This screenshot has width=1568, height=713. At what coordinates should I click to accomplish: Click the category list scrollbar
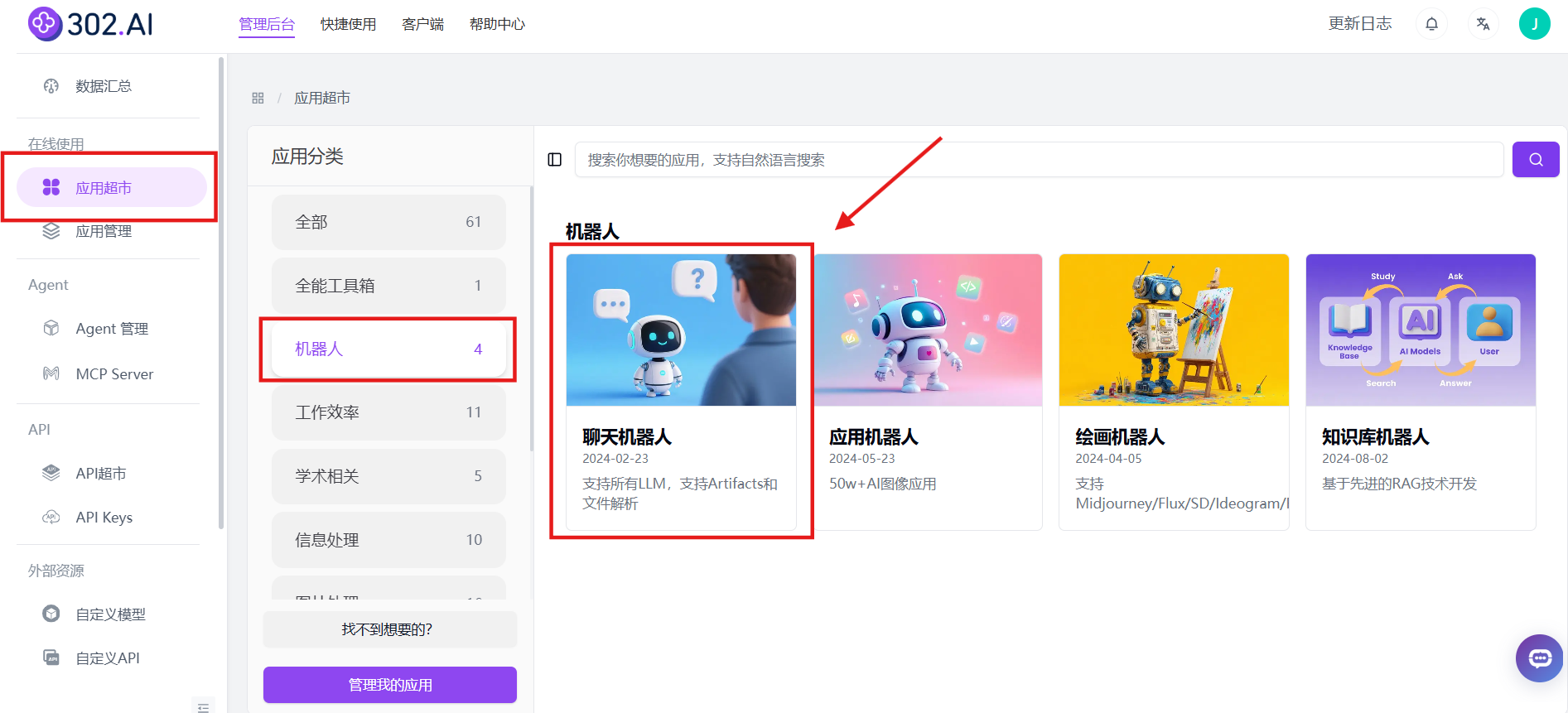(x=532, y=319)
